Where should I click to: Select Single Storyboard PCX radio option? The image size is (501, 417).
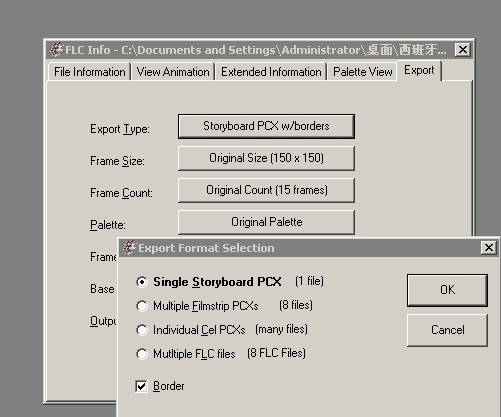pyautogui.click(x=142, y=282)
